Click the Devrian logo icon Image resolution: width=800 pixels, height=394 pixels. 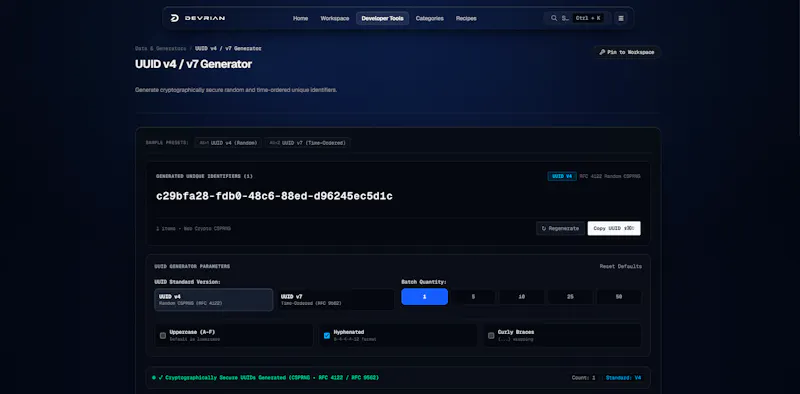pyautogui.click(x=174, y=18)
